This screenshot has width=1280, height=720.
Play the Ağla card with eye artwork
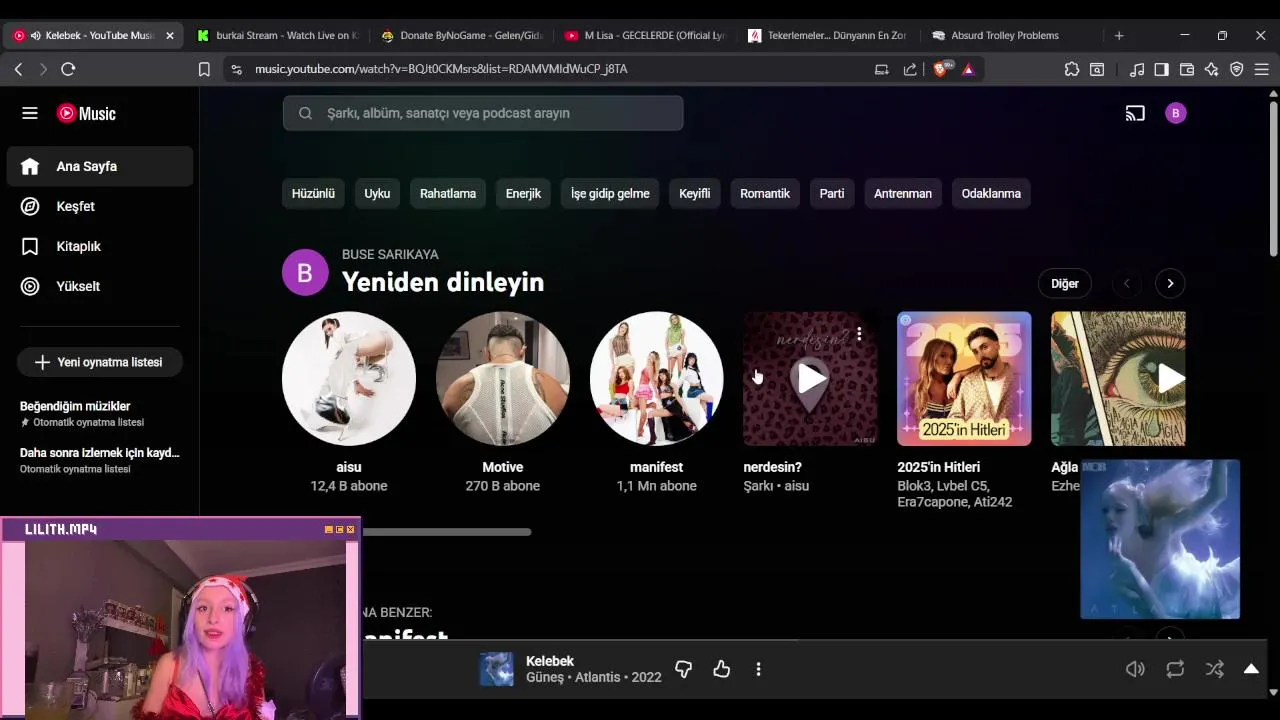point(1170,378)
